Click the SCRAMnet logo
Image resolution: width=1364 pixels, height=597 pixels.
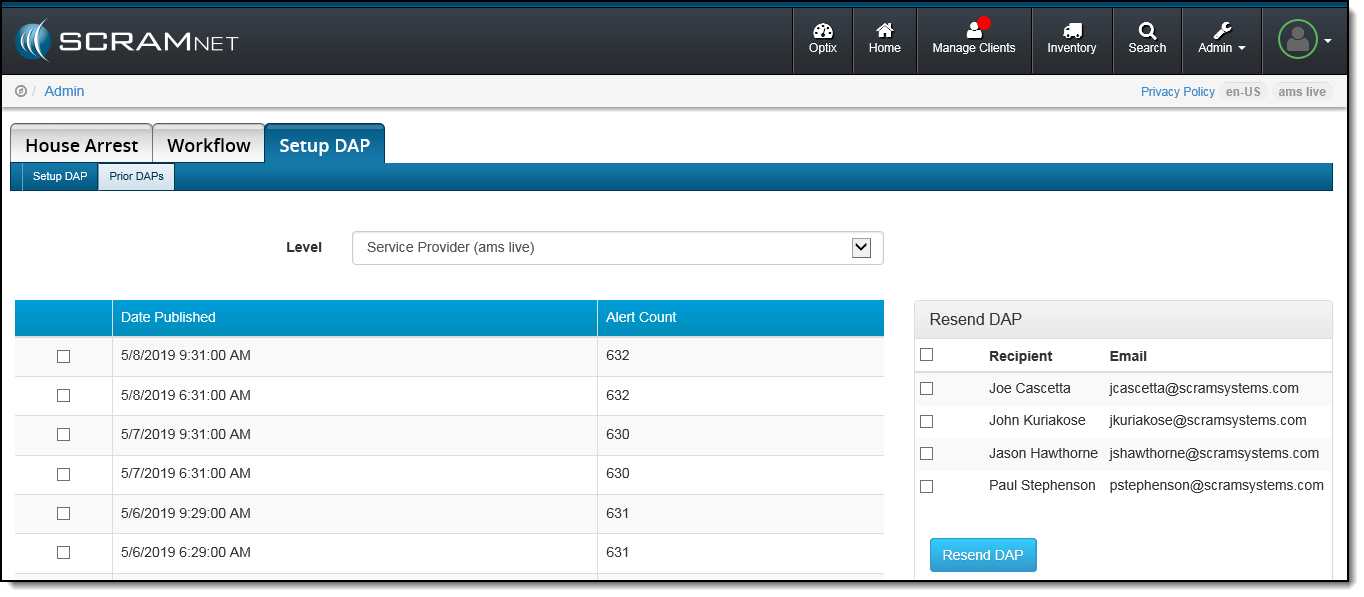(x=126, y=41)
